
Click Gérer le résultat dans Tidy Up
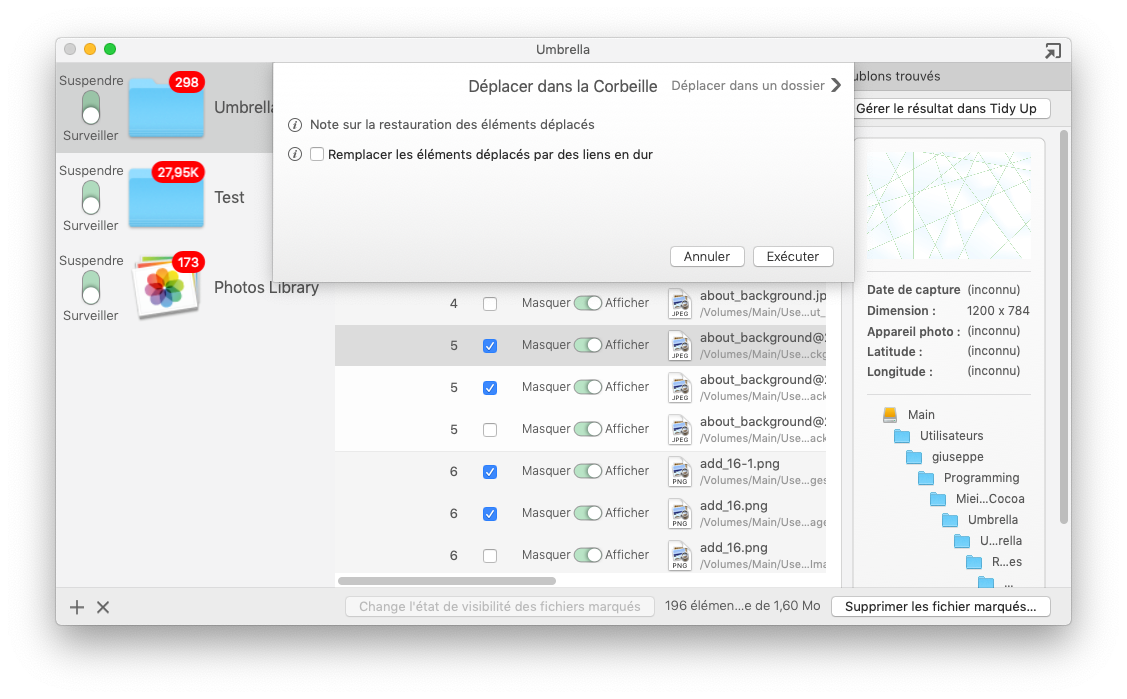pyautogui.click(x=946, y=108)
